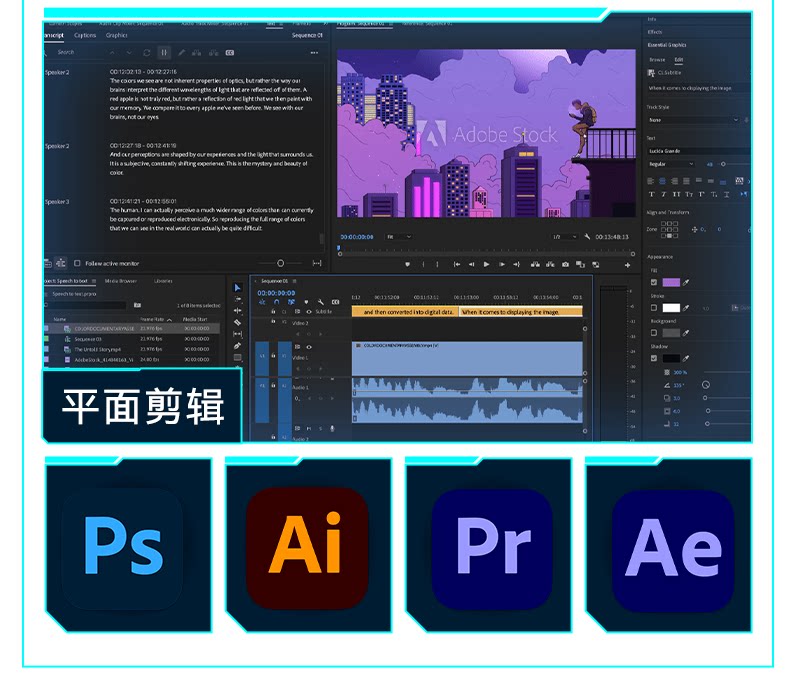Click the timeline wrench display settings icon
Image resolution: width=790 pixels, height=683 pixels.
[320, 302]
